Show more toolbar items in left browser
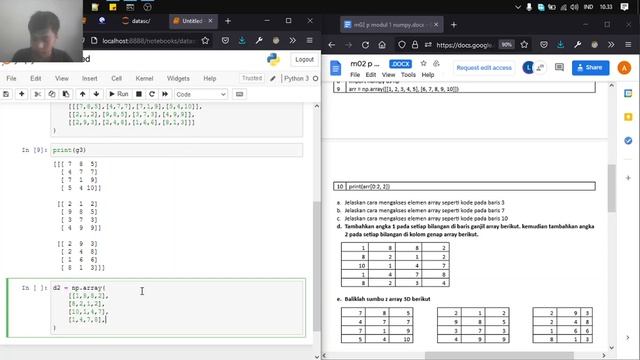The height and width of the screenshot is (360, 640). [x=292, y=40]
